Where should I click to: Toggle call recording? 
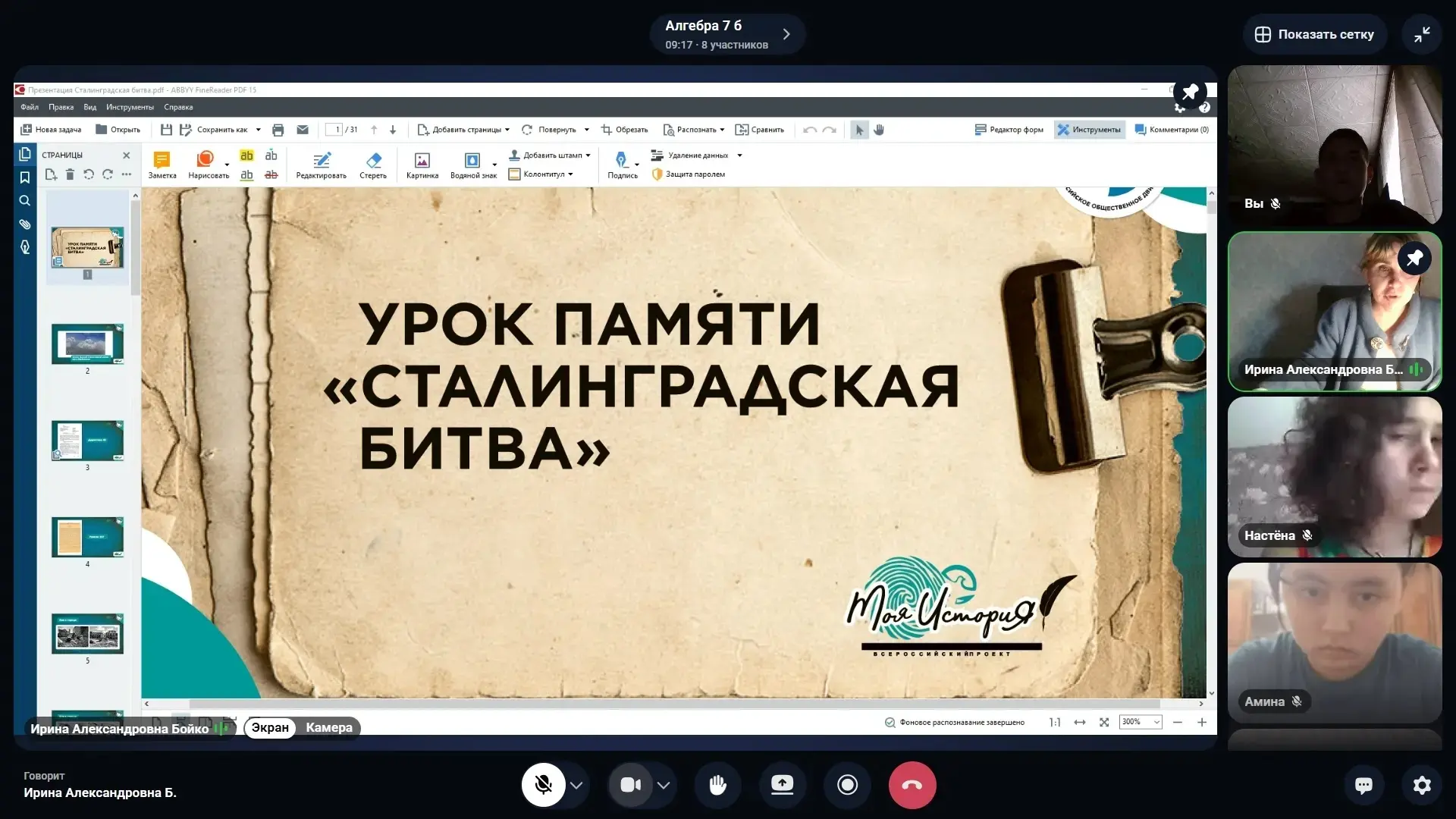coord(847,785)
